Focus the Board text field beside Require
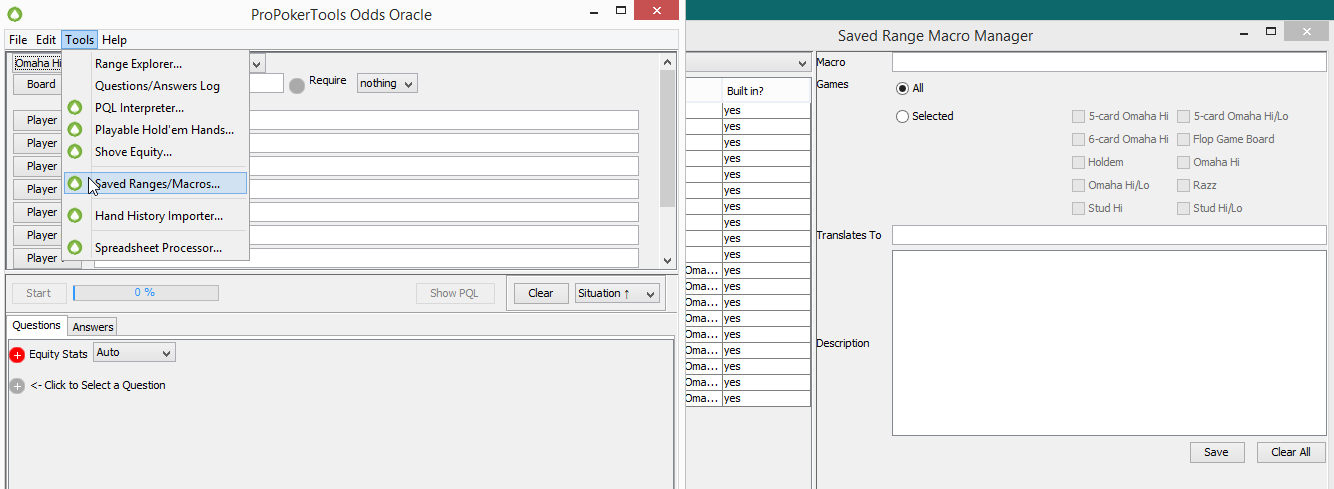This screenshot has width=1334, height=489. point(265,84)
